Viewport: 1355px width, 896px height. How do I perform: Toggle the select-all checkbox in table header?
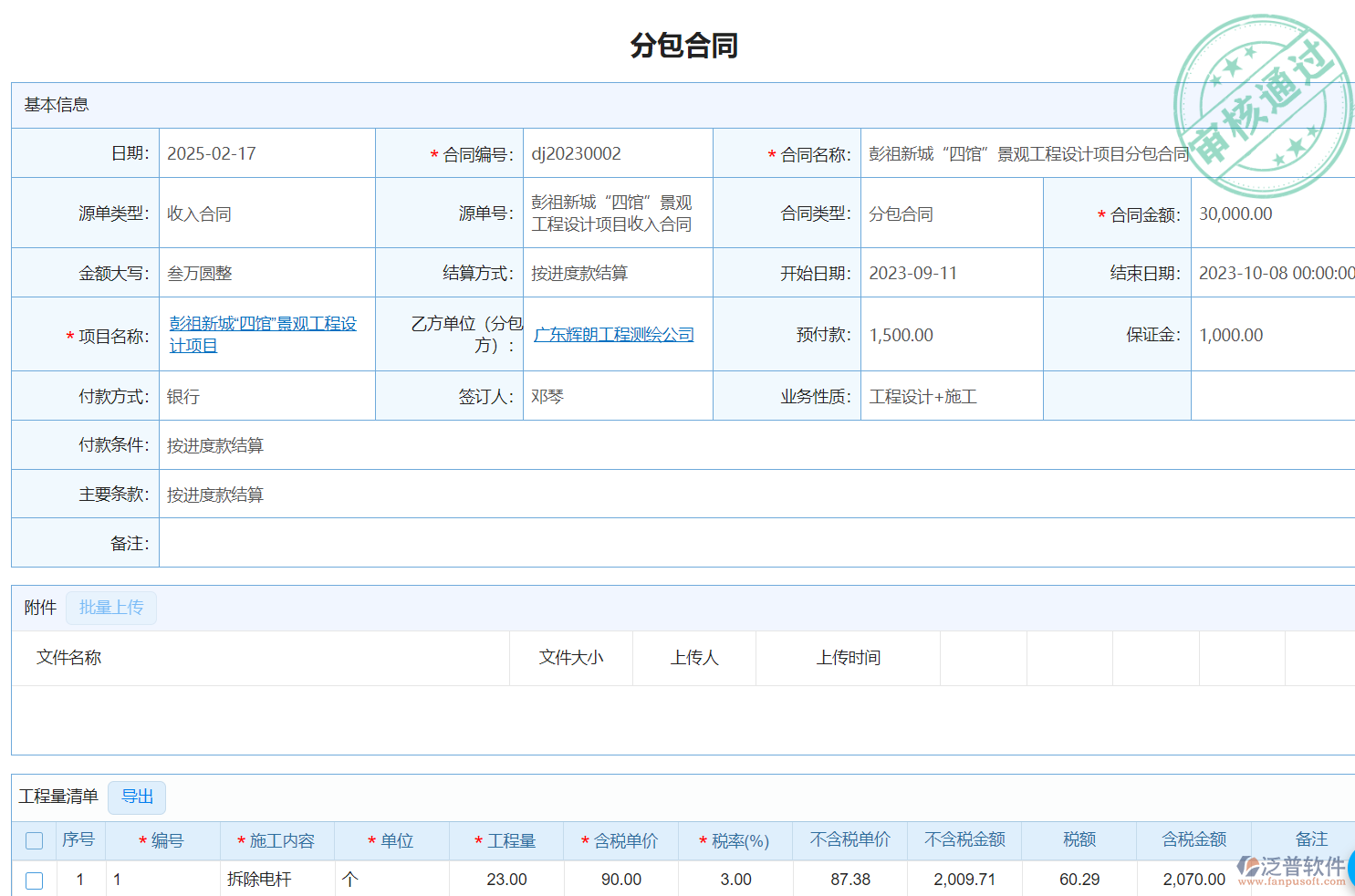pyautogui.click(x=35, y=840)
